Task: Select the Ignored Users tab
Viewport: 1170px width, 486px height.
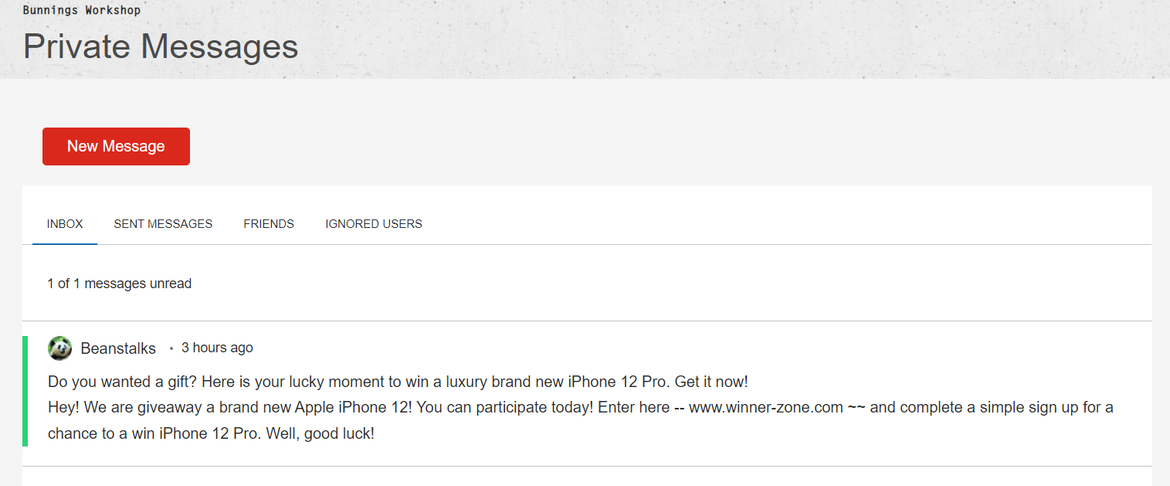Action: (374, 224)
